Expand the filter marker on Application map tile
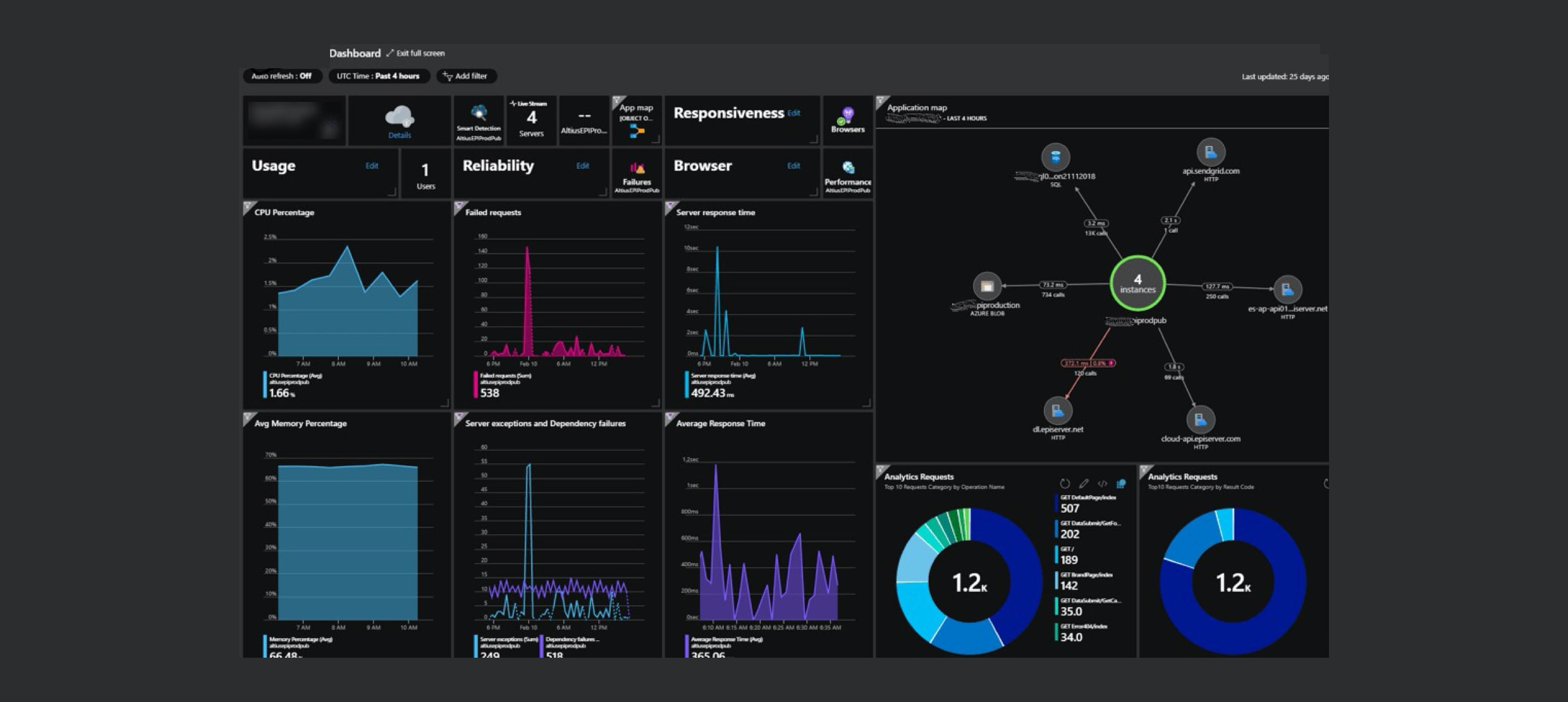Viewport: 1568px width, 702px height. 879,100
